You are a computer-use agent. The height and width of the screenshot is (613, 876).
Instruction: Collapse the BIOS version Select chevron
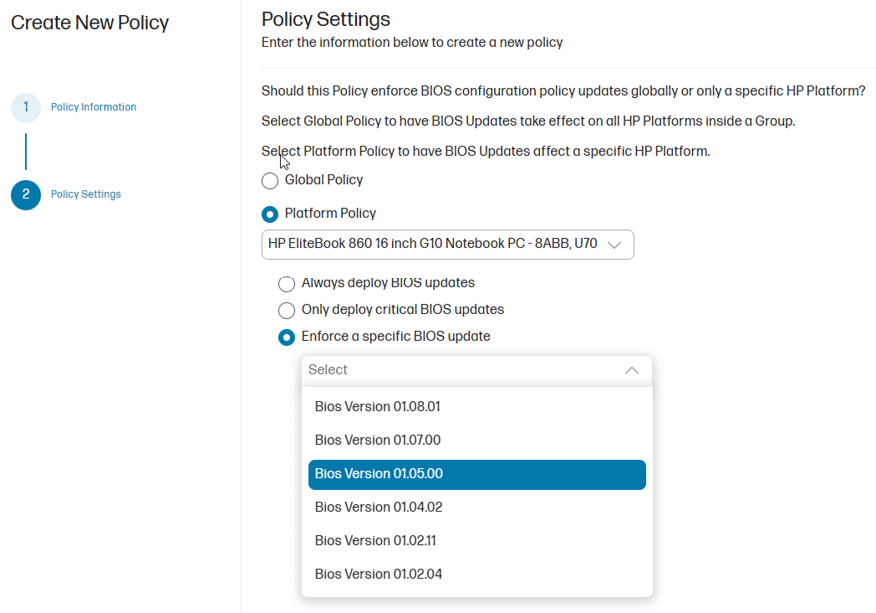[x=631, y=370]
